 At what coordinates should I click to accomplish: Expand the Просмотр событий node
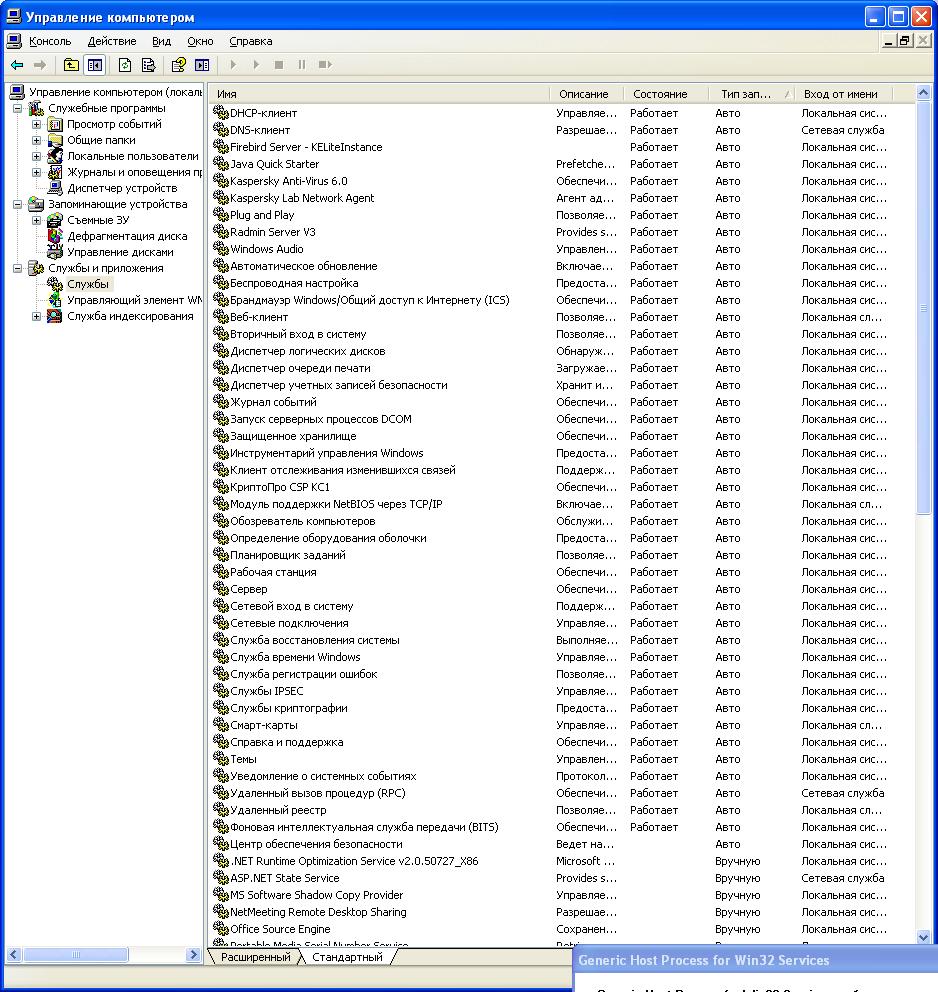(37, 124)
